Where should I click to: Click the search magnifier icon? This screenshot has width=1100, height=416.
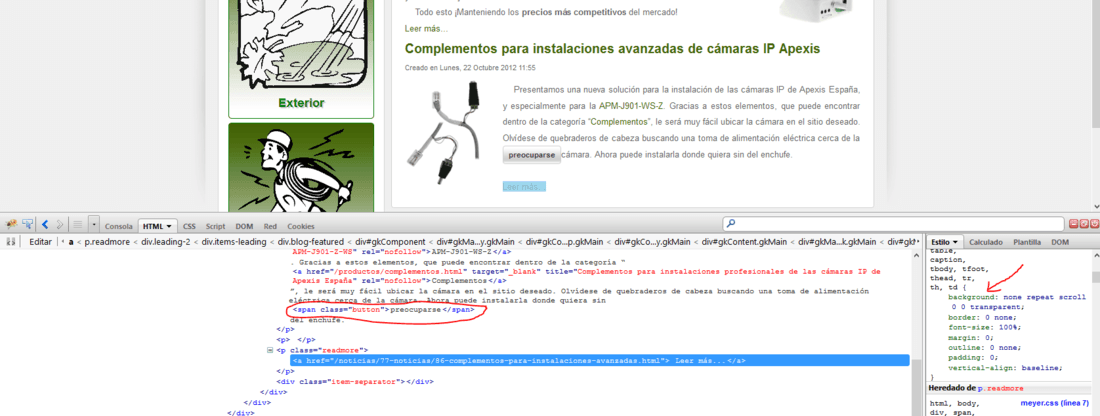tap(731, 224)
